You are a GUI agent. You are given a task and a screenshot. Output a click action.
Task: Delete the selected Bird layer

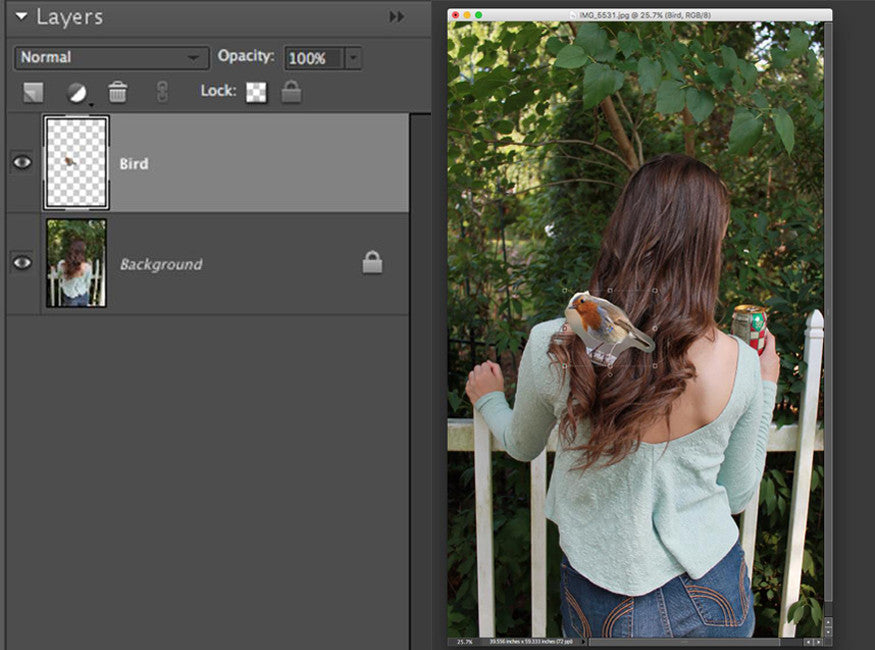click(117, 90)
